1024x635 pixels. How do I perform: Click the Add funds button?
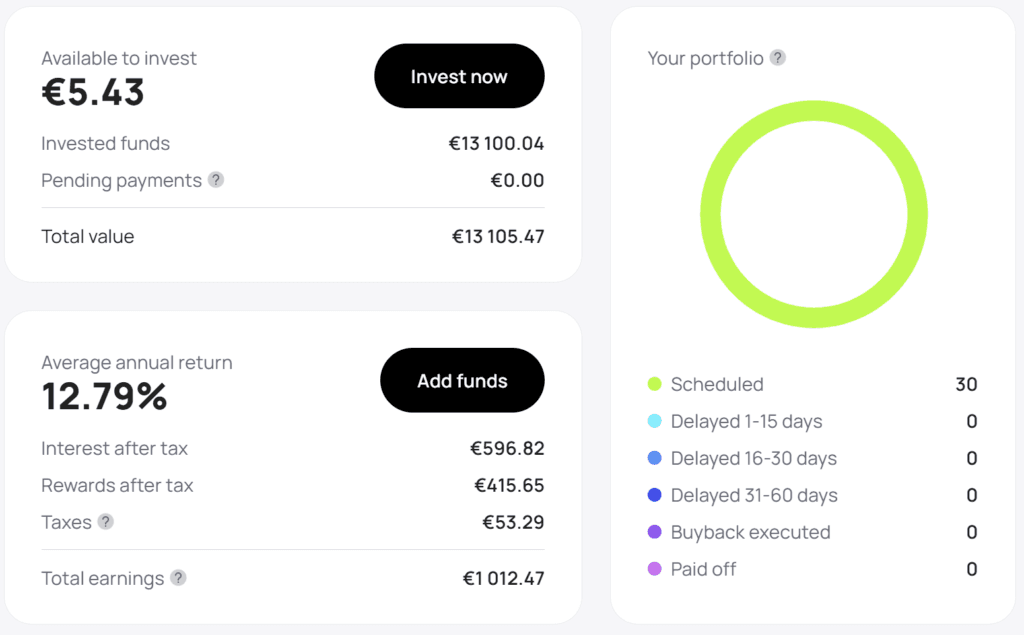coord(462,380)
